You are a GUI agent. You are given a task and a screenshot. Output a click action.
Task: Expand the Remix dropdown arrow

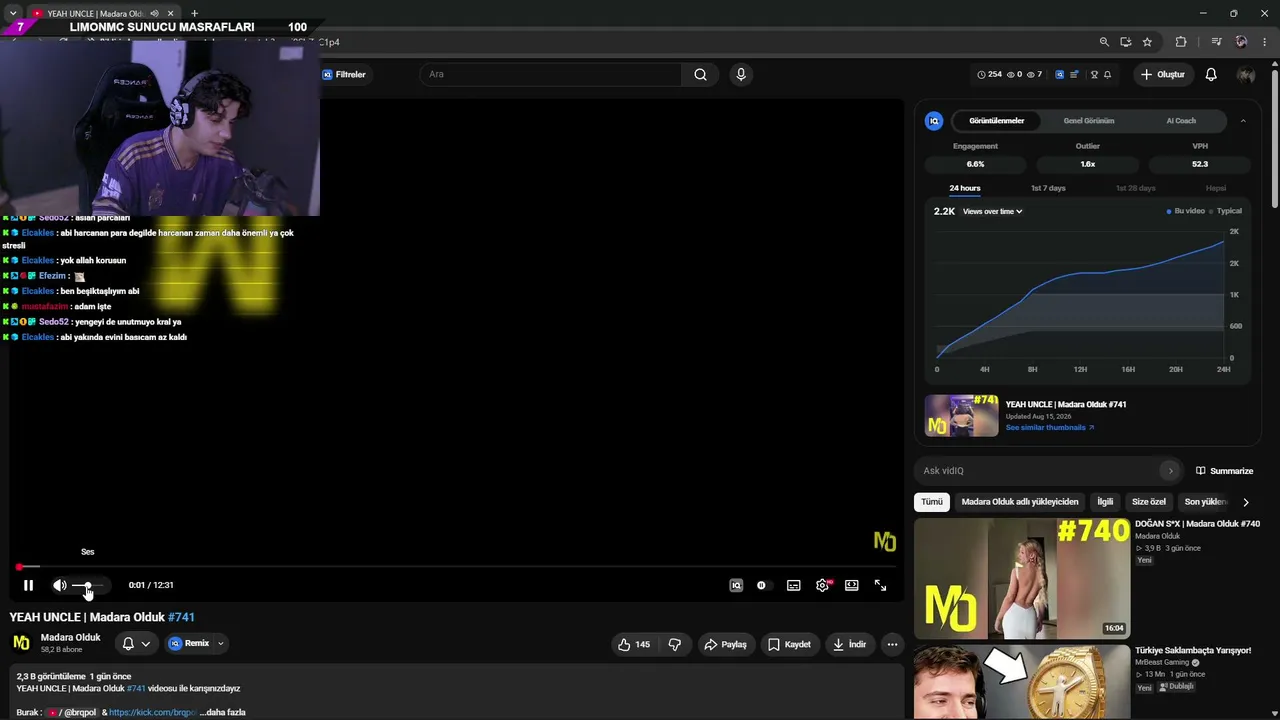221,644
